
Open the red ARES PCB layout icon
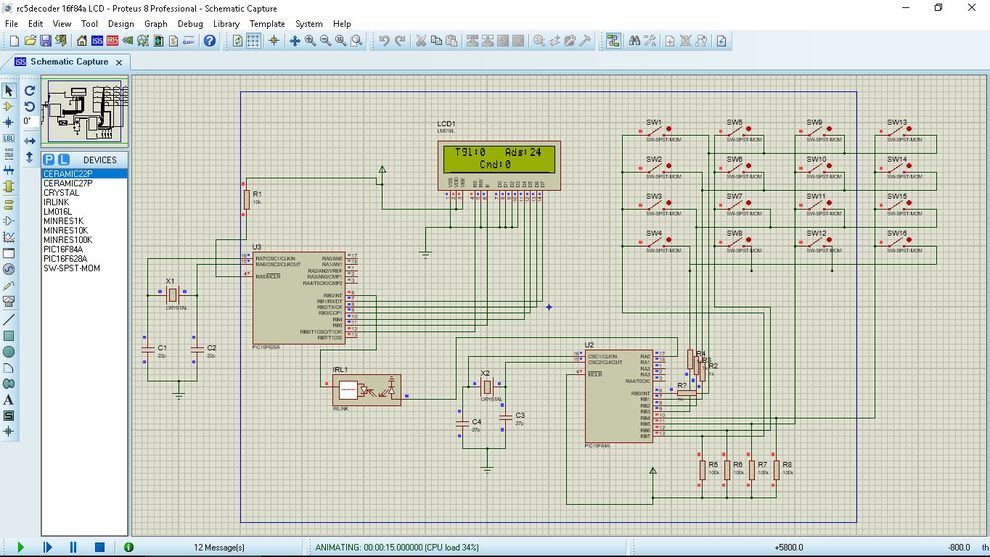[x=112, y=41]
